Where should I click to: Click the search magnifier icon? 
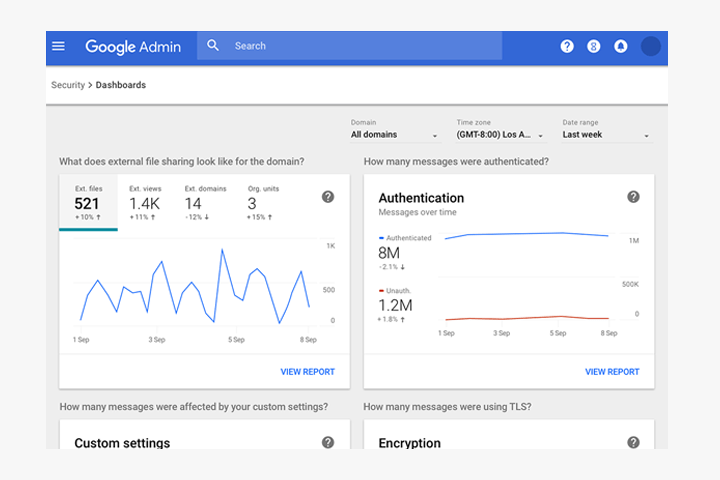(x=213, y=45)
